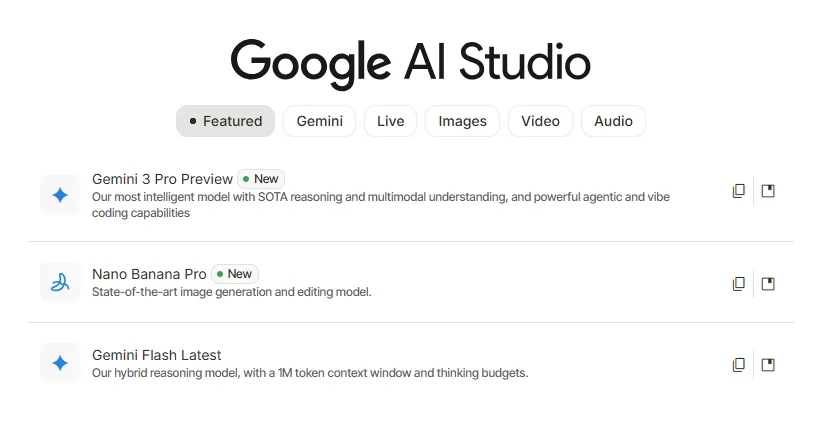
Task: Open Gemini 3 Pro Preview docs icon
Action: pos(768,191)
